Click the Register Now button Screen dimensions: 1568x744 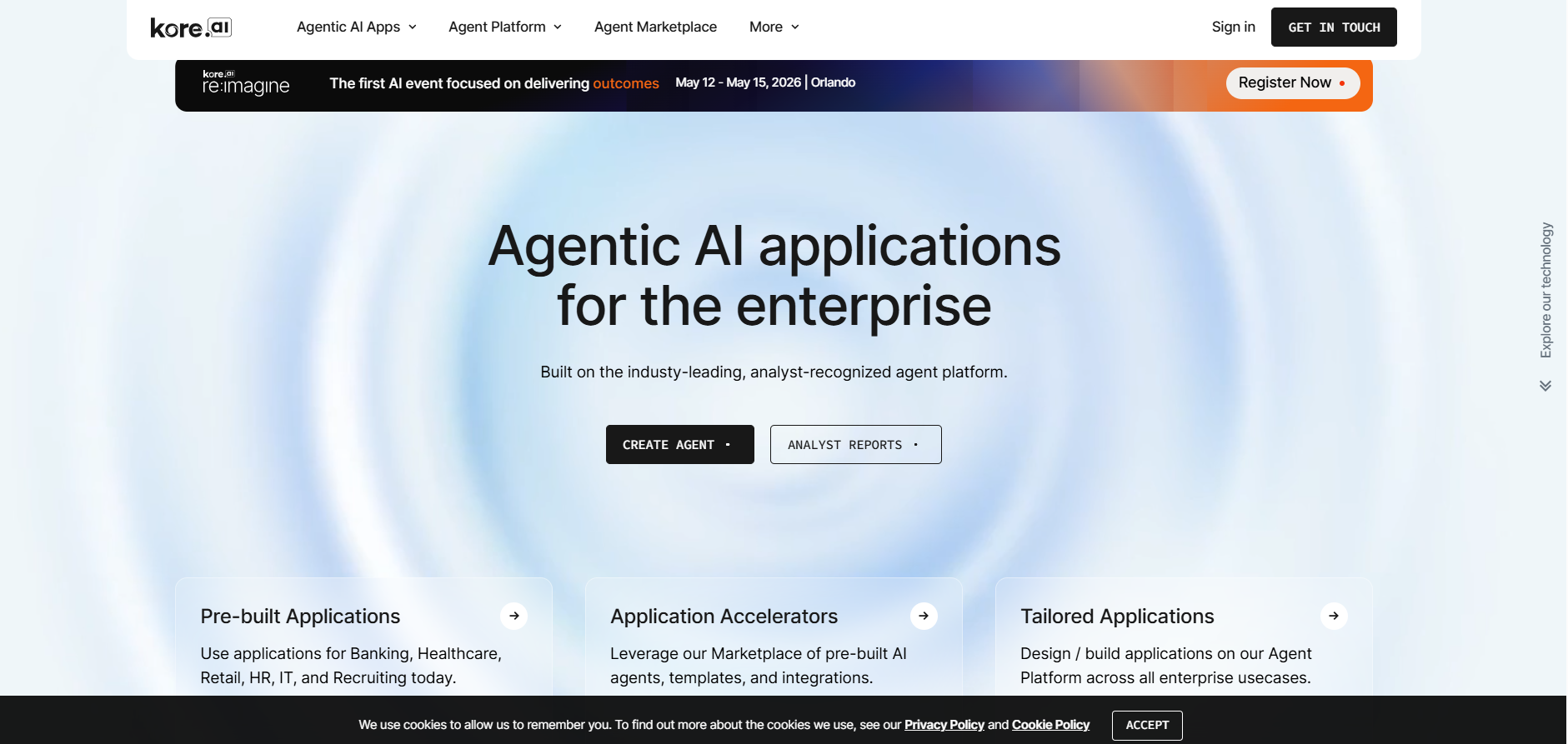[x=1293, y=82]
